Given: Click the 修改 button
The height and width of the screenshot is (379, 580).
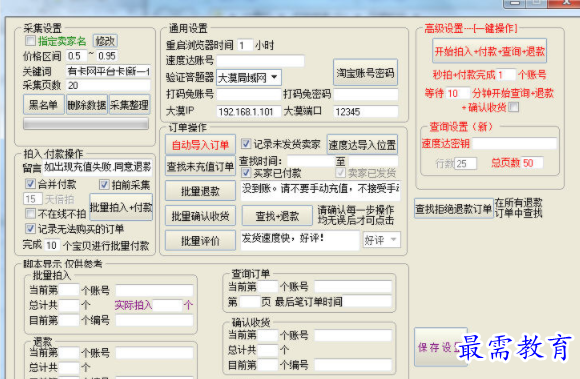Looking at the screenshot, I should (x=105, y=41).
